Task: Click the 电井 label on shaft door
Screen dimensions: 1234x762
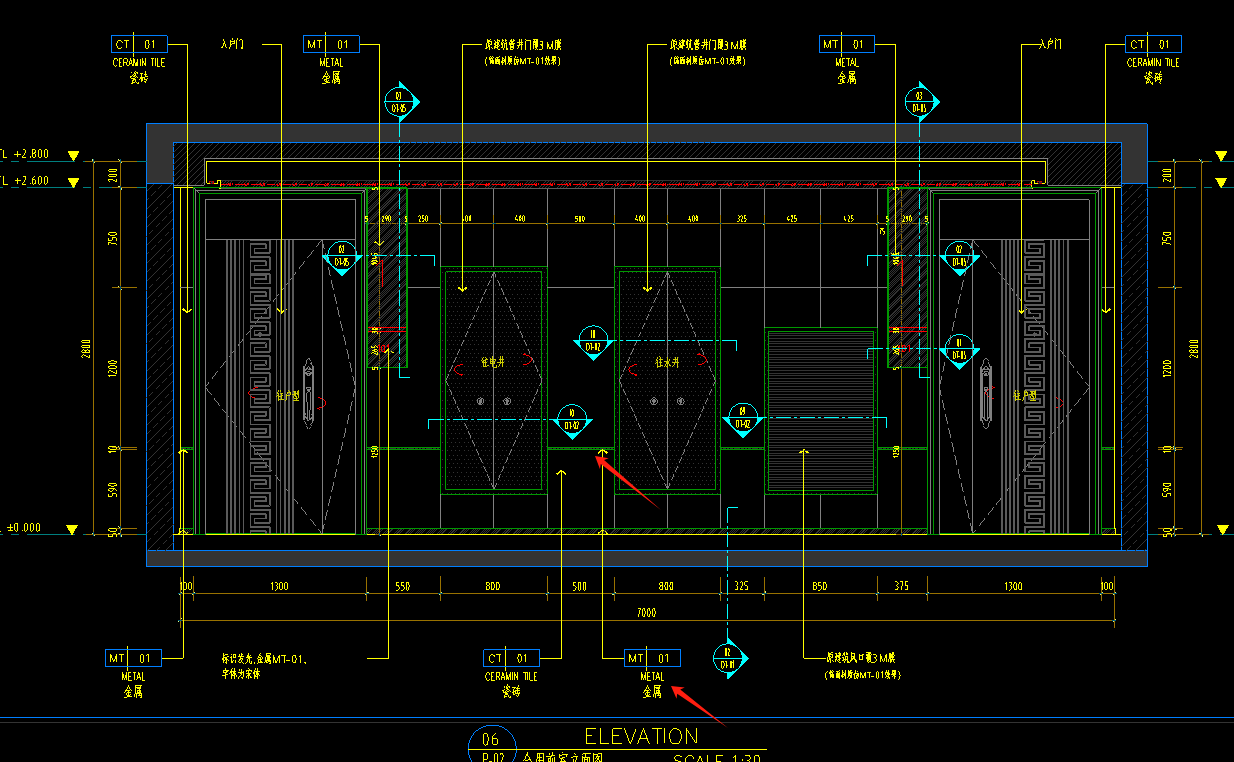Action: point(492,364)
